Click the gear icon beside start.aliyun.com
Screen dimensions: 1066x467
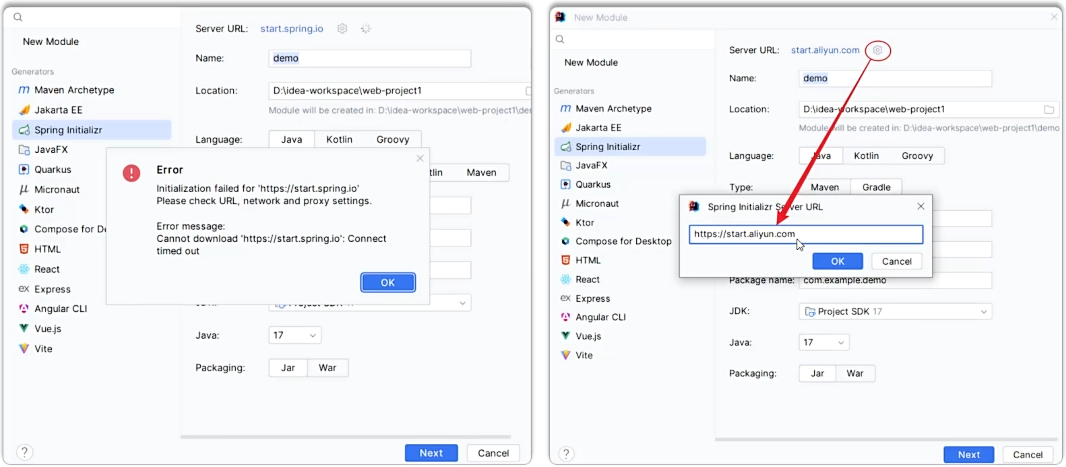click(x=878, y=50)
